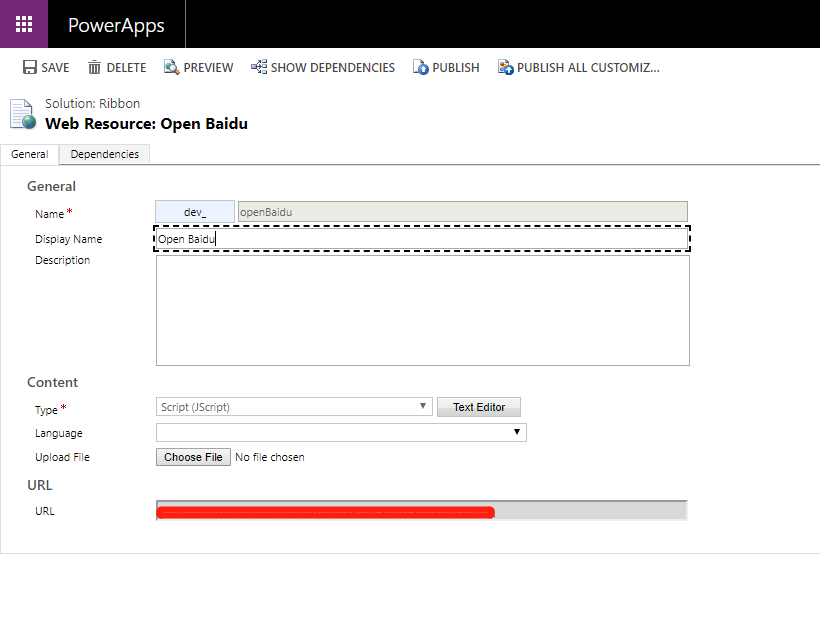The width and height of the screenshot is (820, 643).
Task: Click the Delete trash can icon
Action: (x=94, y=67)
